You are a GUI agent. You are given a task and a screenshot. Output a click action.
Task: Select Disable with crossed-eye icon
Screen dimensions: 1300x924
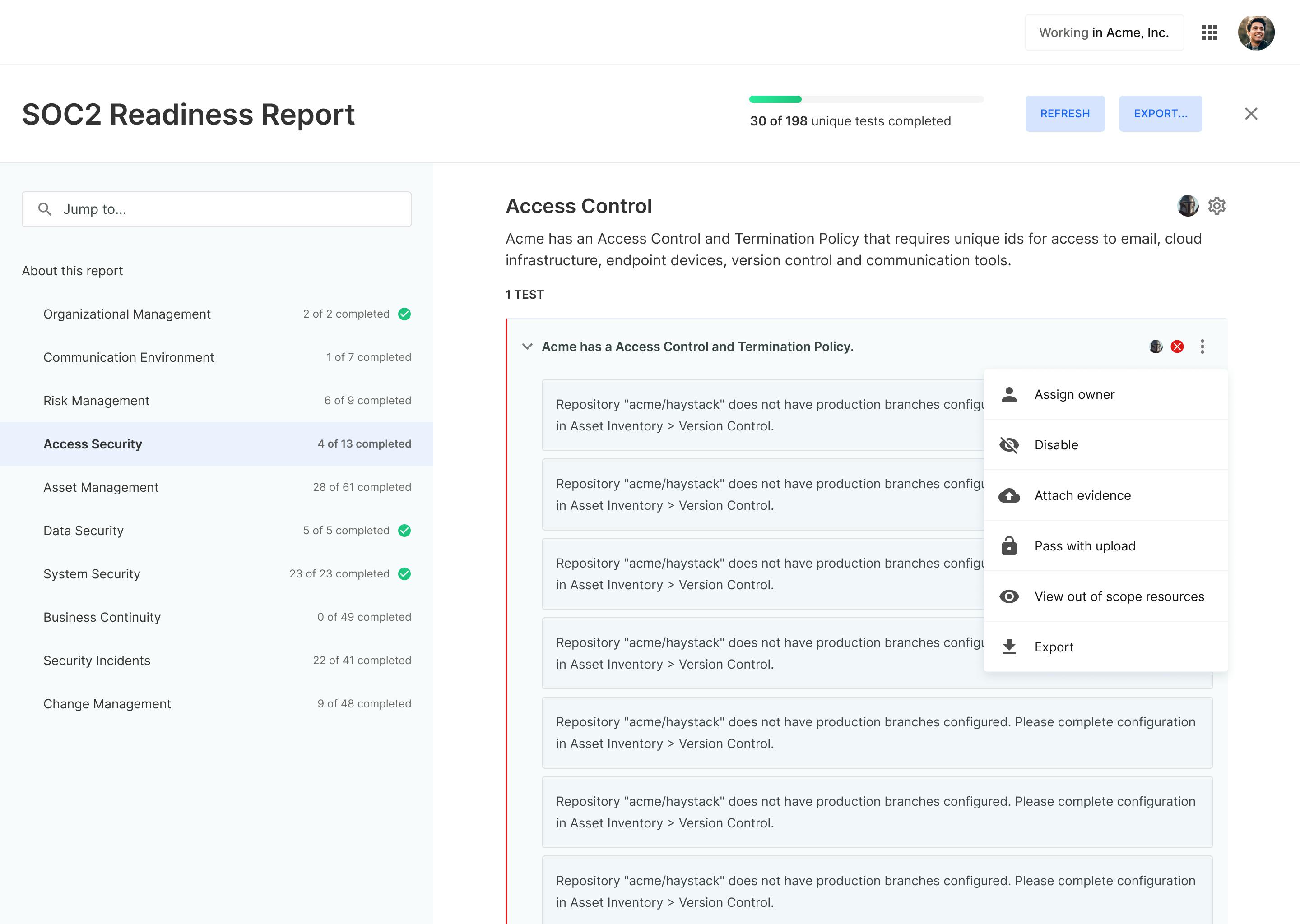[1056, 445]
